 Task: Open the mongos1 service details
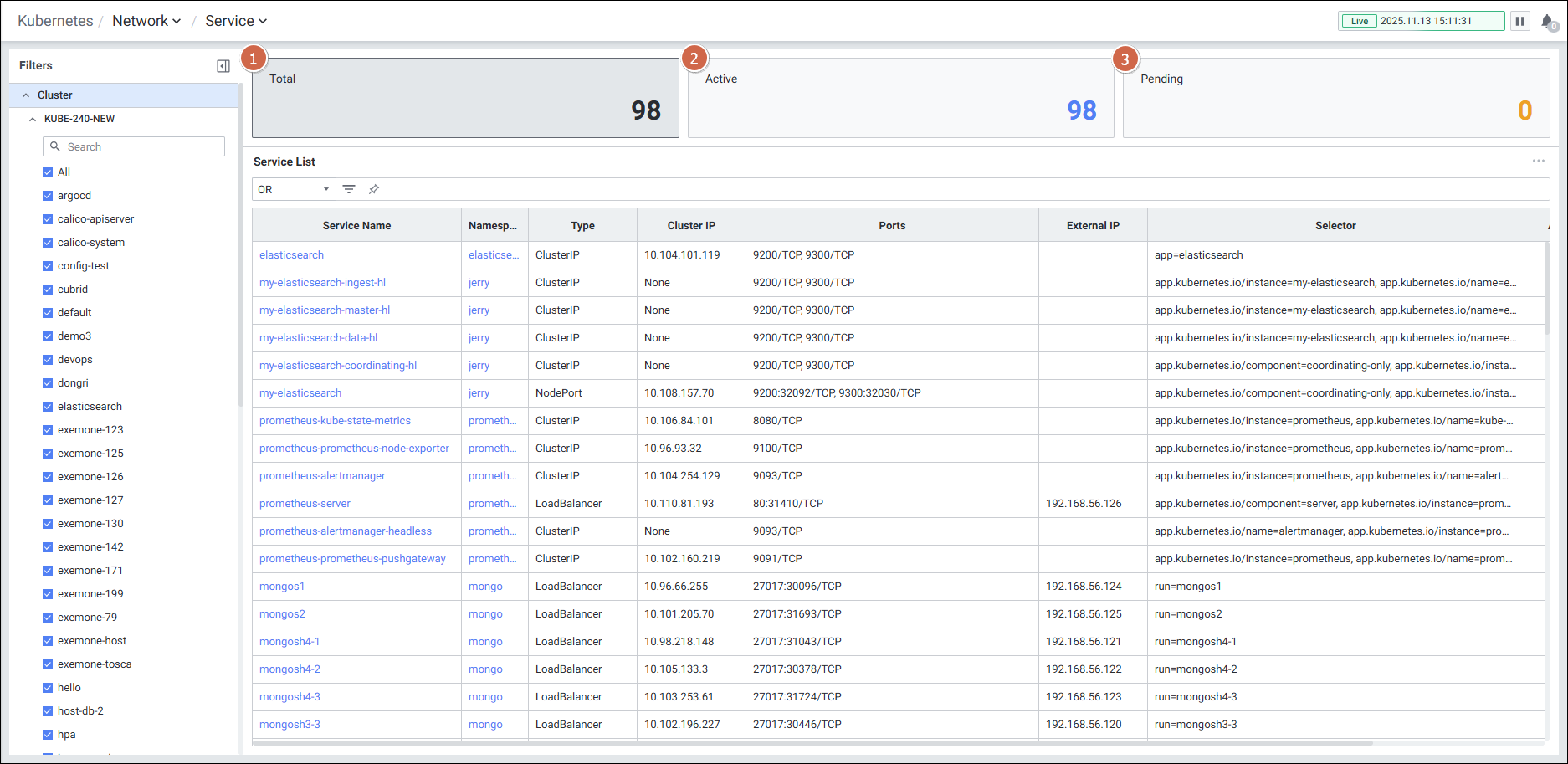coord(282,587)
